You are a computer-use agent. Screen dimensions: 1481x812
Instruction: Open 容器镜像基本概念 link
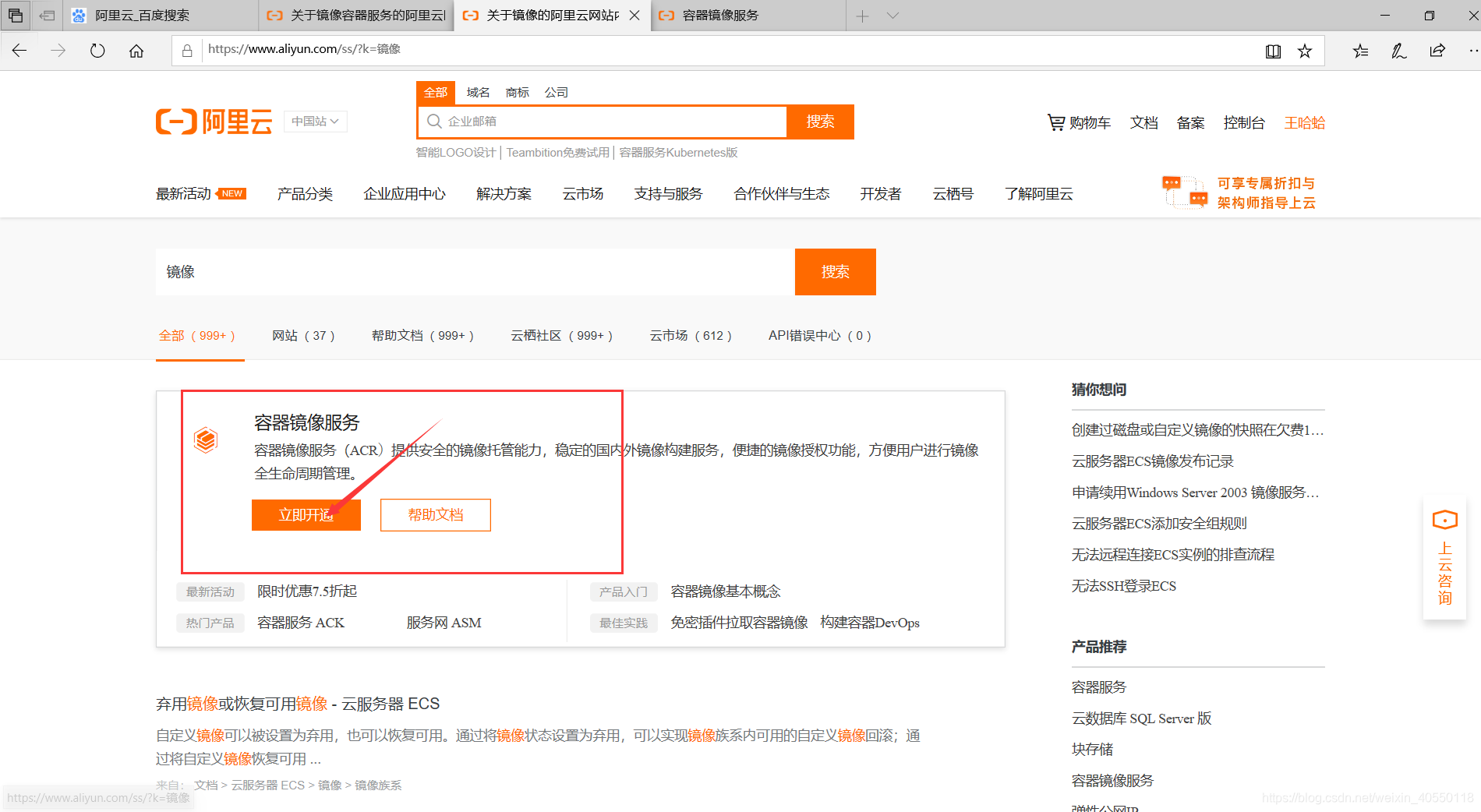click(726, 591)
